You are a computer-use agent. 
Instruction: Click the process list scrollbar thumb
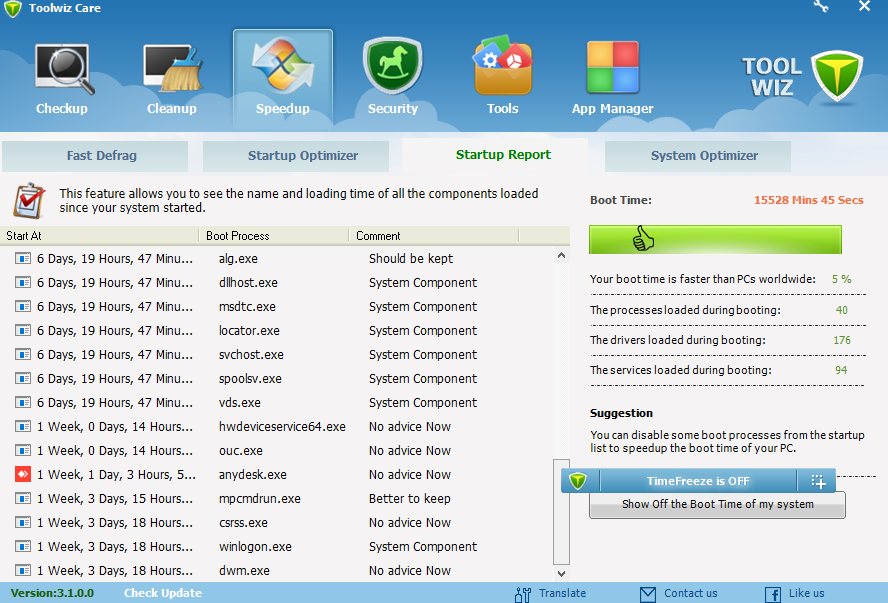point(561,512)
